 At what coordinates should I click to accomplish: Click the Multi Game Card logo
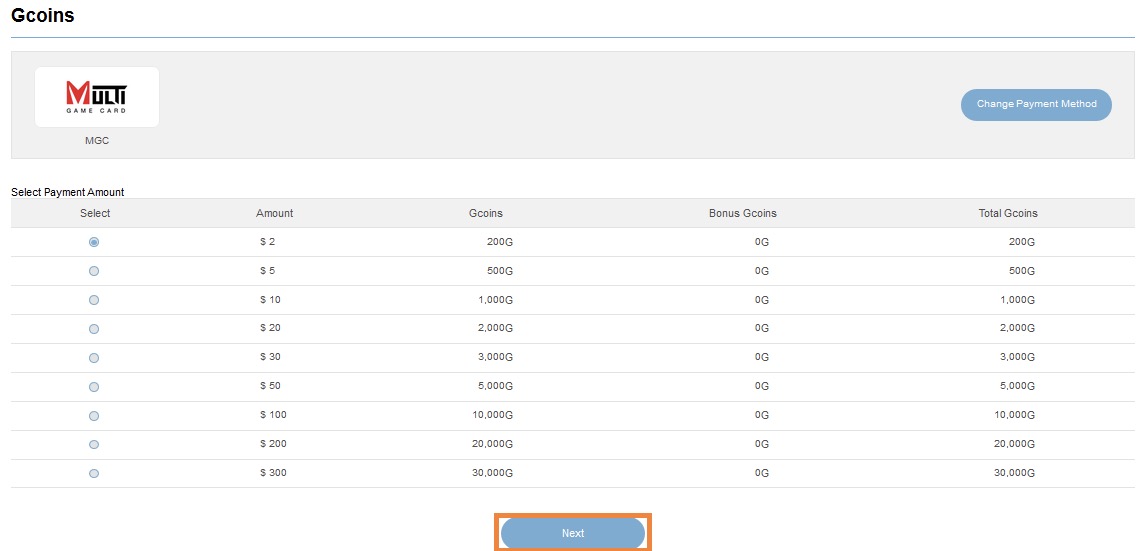click(97, 97)
